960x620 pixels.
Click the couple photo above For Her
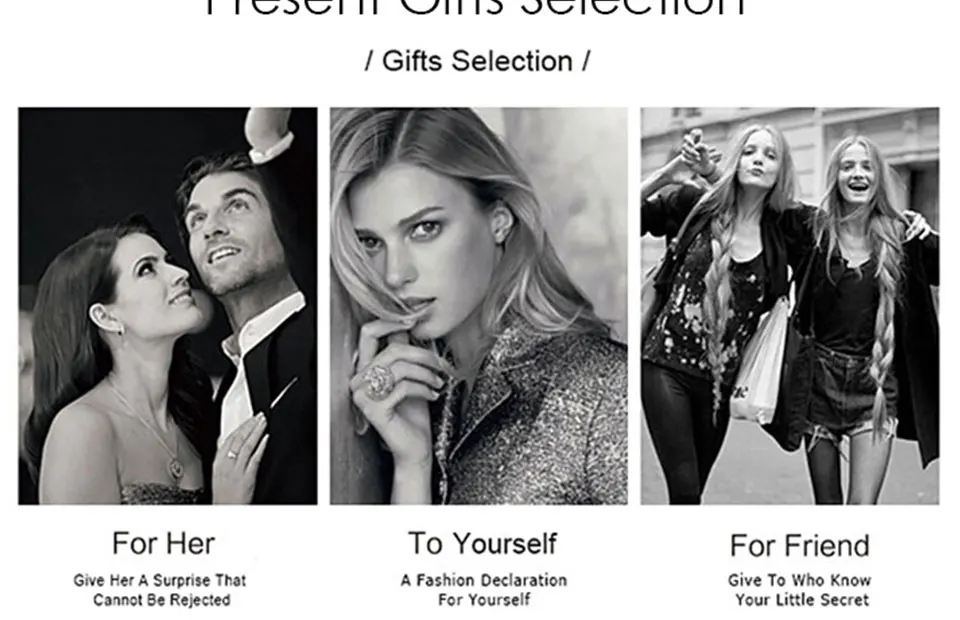[168, 306]
